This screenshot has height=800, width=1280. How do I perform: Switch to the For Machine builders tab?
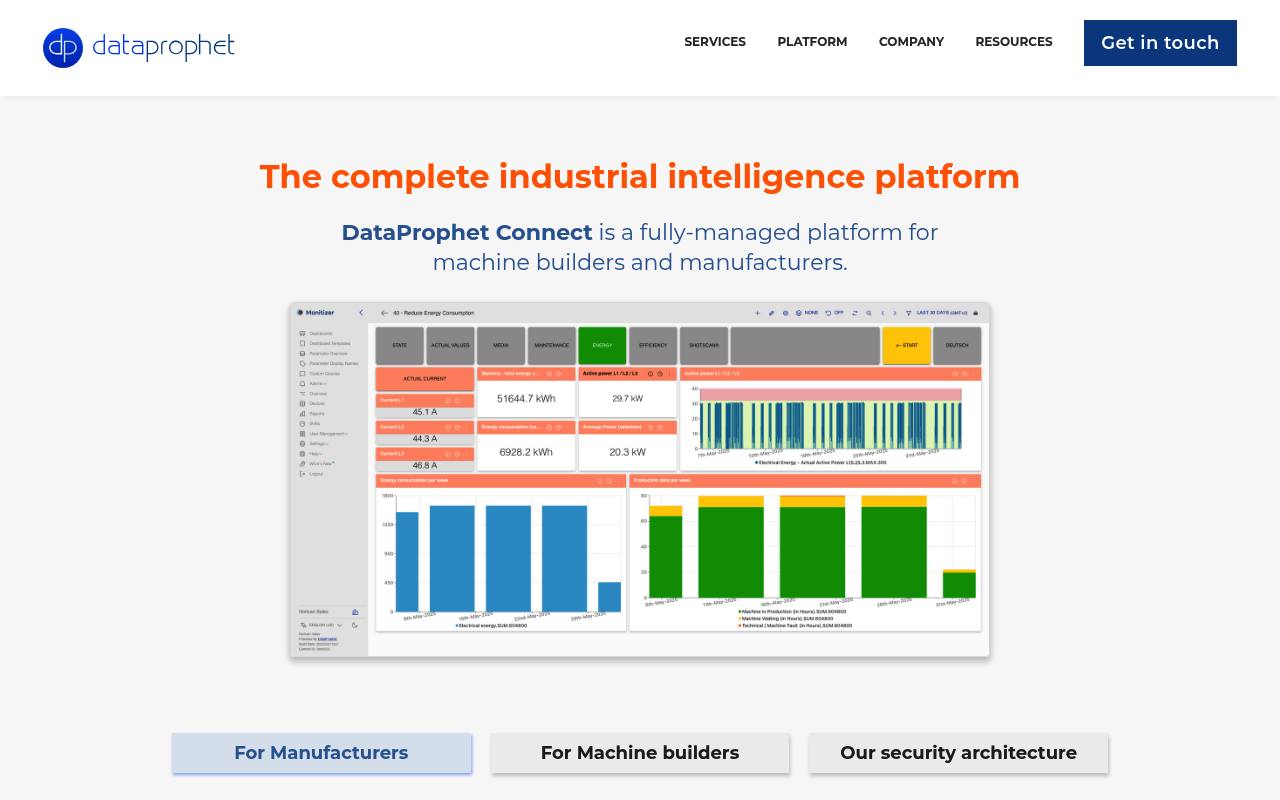coord(640,753)
